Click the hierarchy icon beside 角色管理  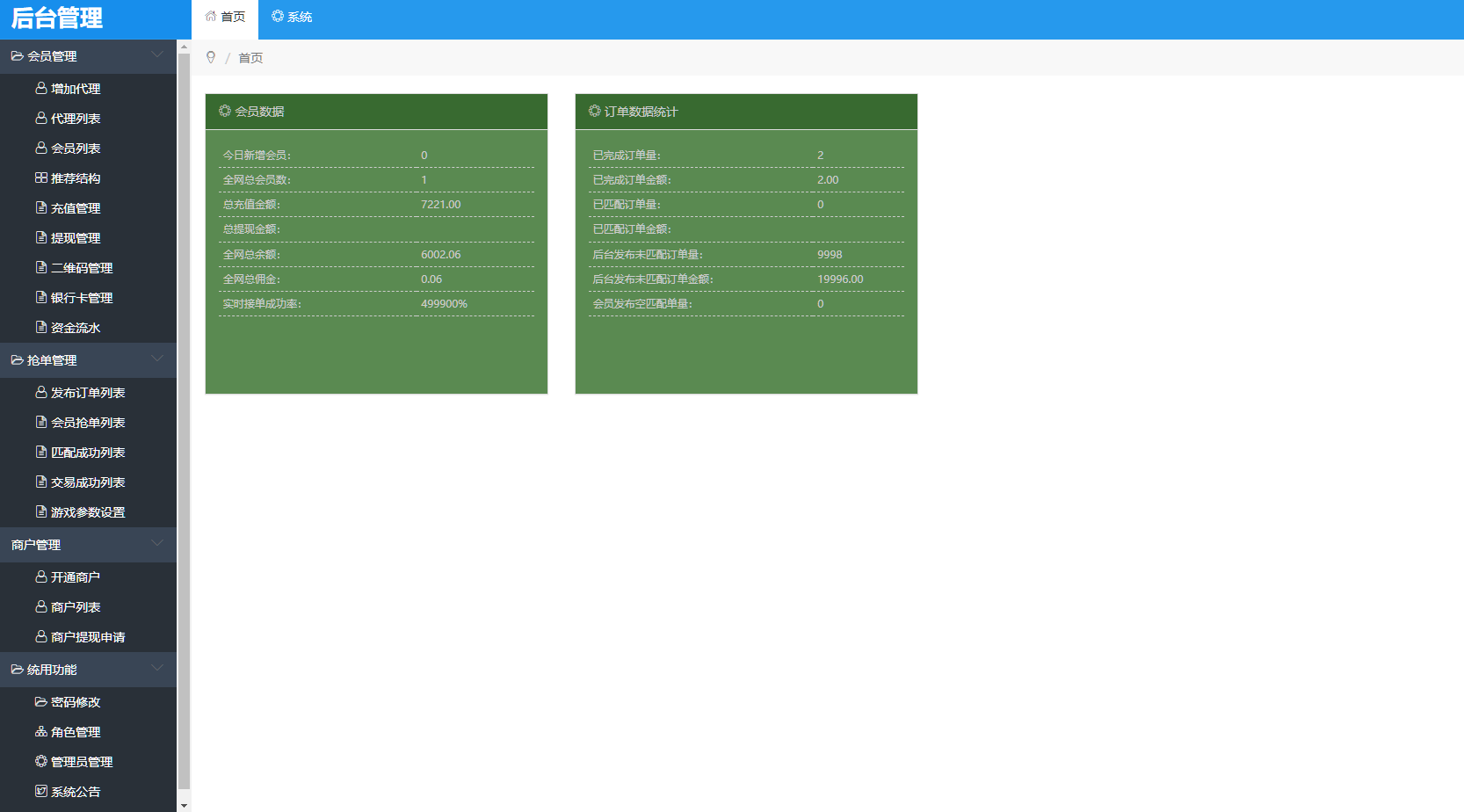pyautogui.click(x=40, y=732)
